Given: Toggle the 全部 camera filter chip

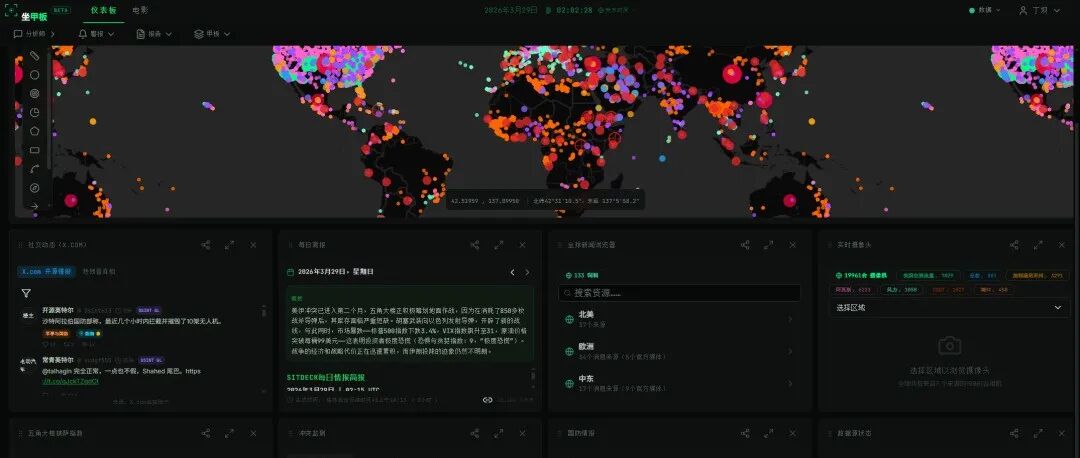Looking at the screenshot, I should 982,275.
